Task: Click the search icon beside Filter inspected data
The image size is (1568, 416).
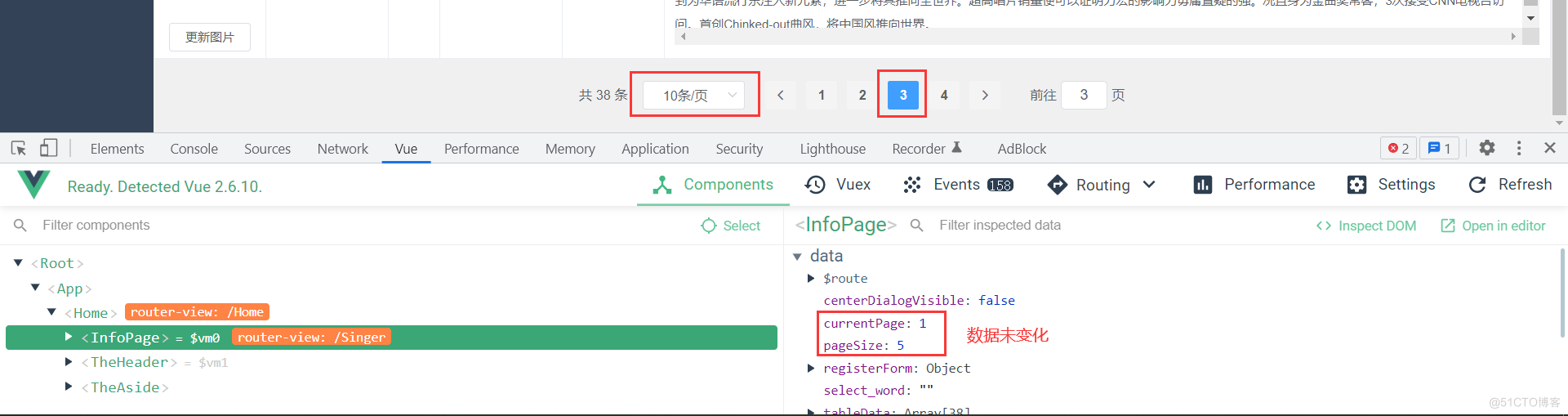Action: (x=917, y=225)
